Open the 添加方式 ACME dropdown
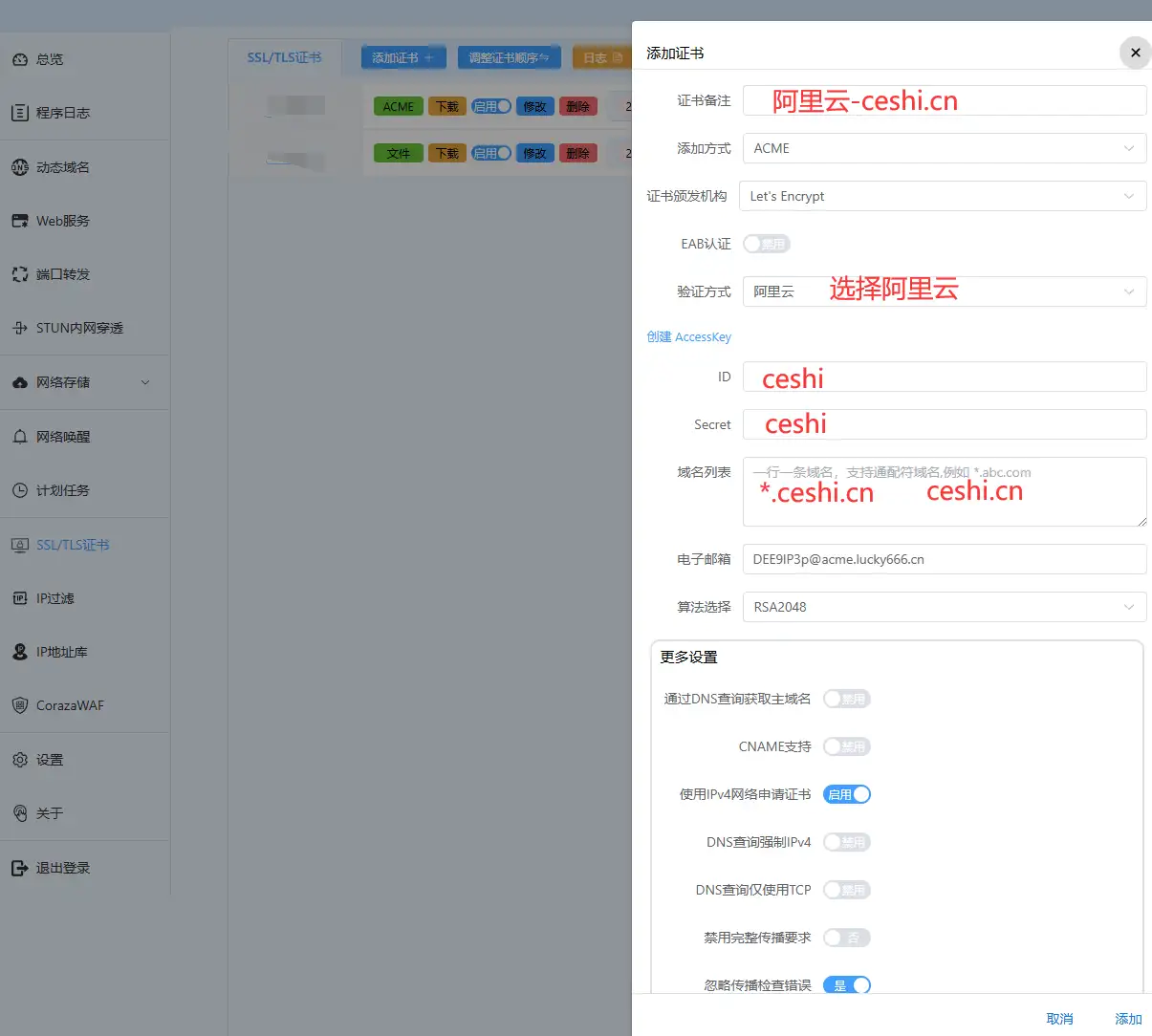Screen dimensions: 1152x1036 click(x=944, y=148)
